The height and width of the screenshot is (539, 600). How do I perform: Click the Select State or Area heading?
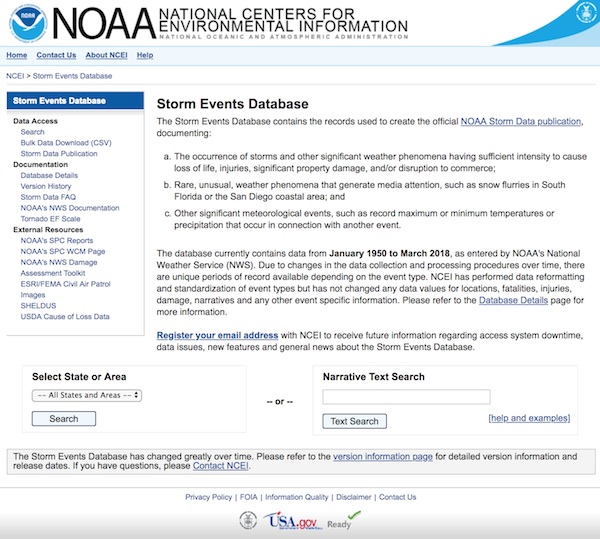[79, 377]
